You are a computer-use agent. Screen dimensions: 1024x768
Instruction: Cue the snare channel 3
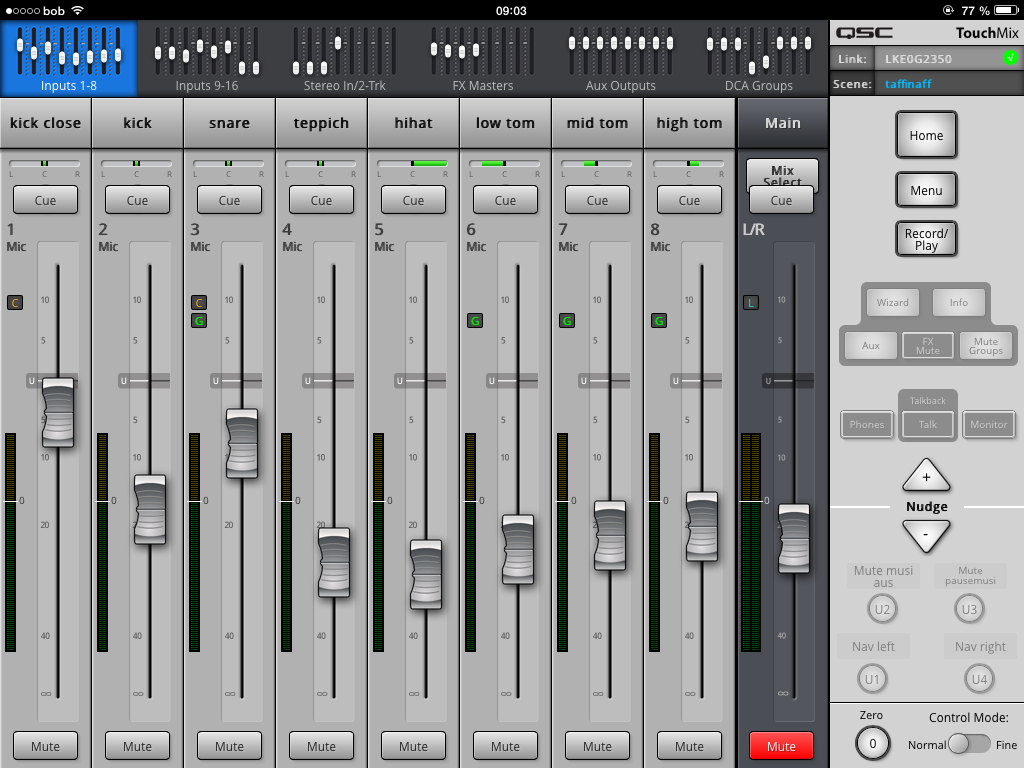click(229, 200)
